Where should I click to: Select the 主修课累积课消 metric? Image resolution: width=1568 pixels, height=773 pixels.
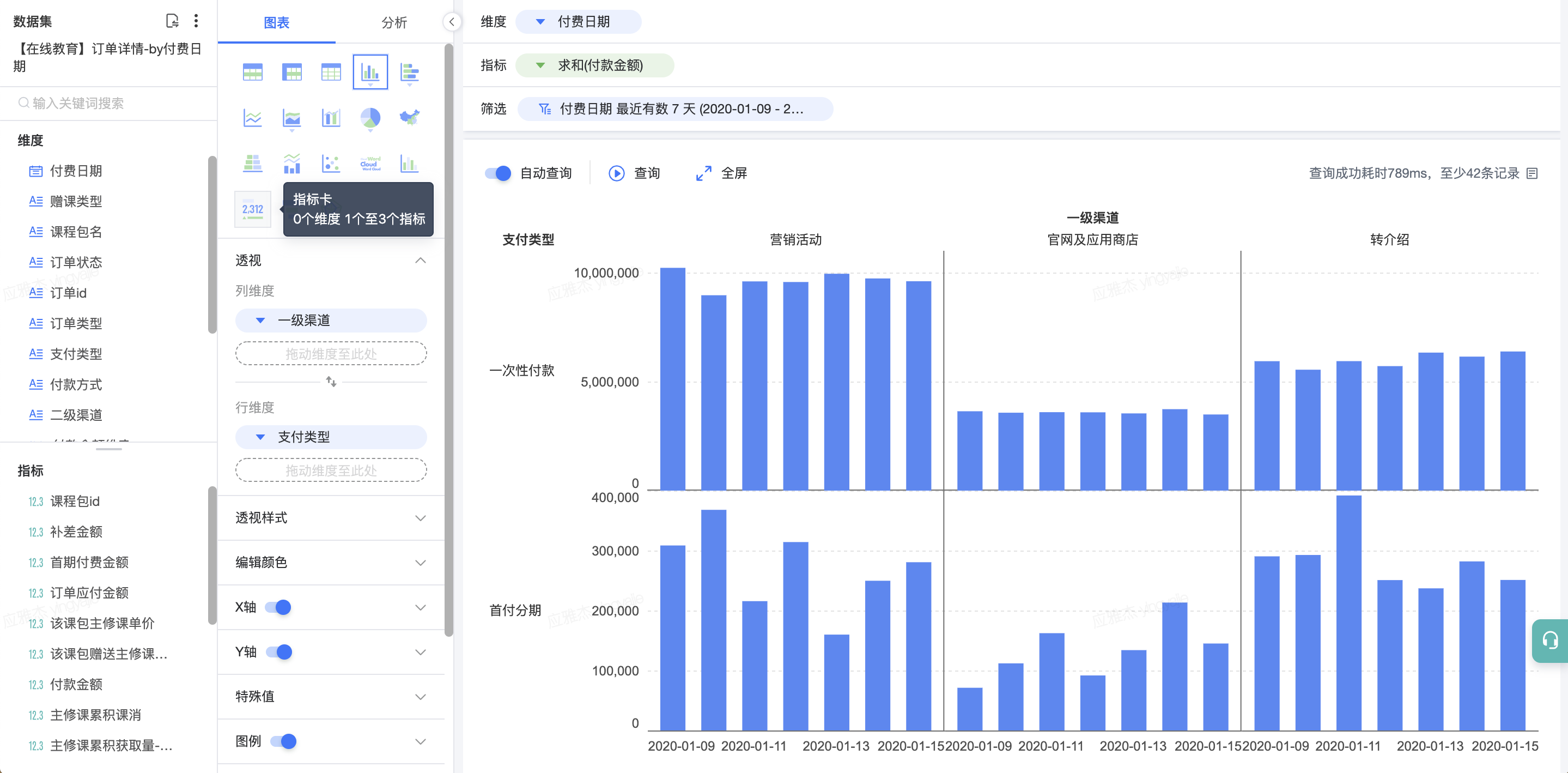(x=95, y=715)
